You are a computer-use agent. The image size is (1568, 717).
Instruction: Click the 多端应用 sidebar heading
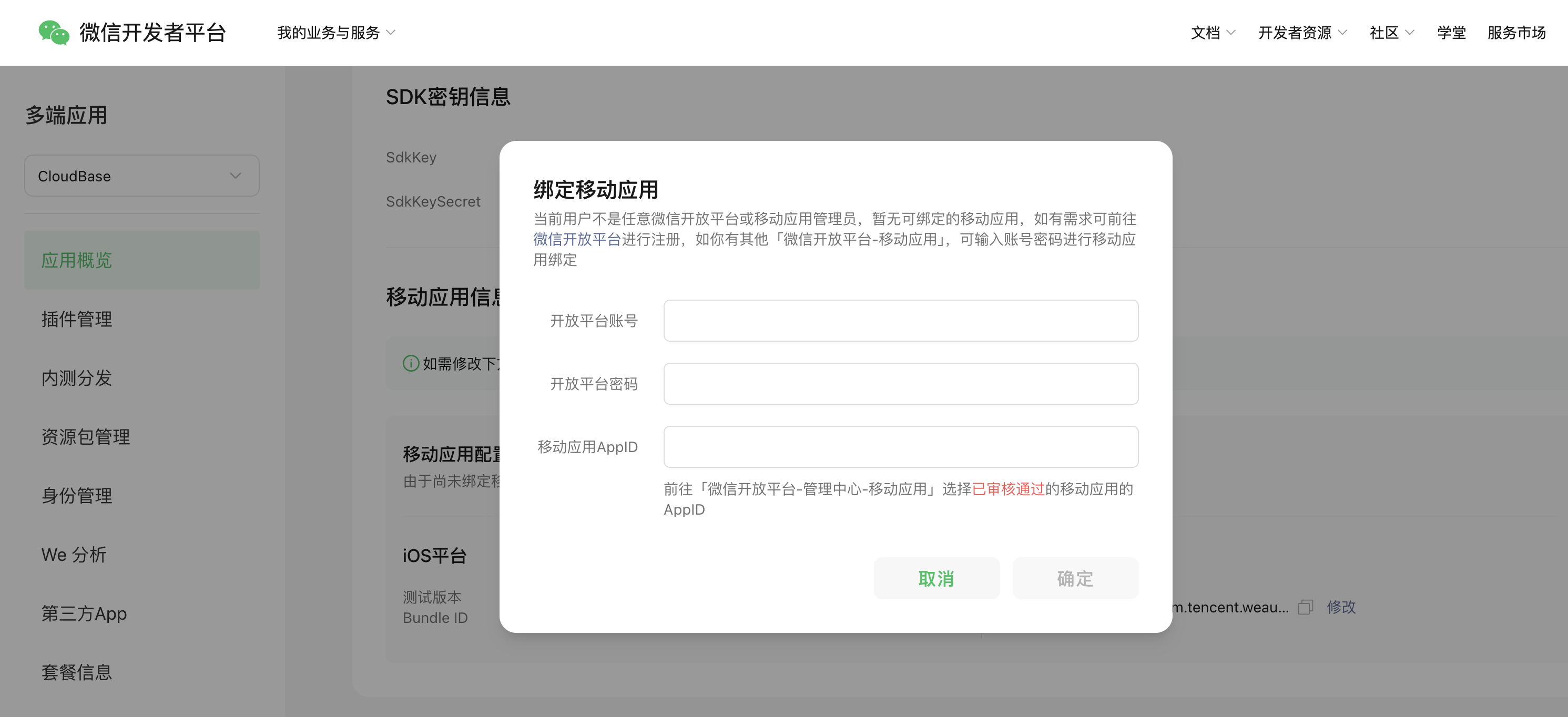(x=66, y=115)
